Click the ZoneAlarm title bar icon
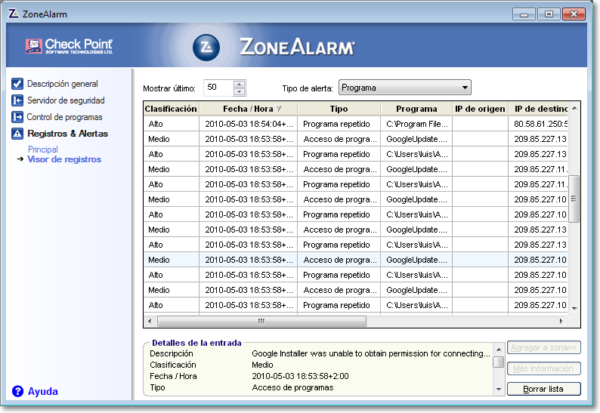The image size is (600, 413). tap(13, 14)
